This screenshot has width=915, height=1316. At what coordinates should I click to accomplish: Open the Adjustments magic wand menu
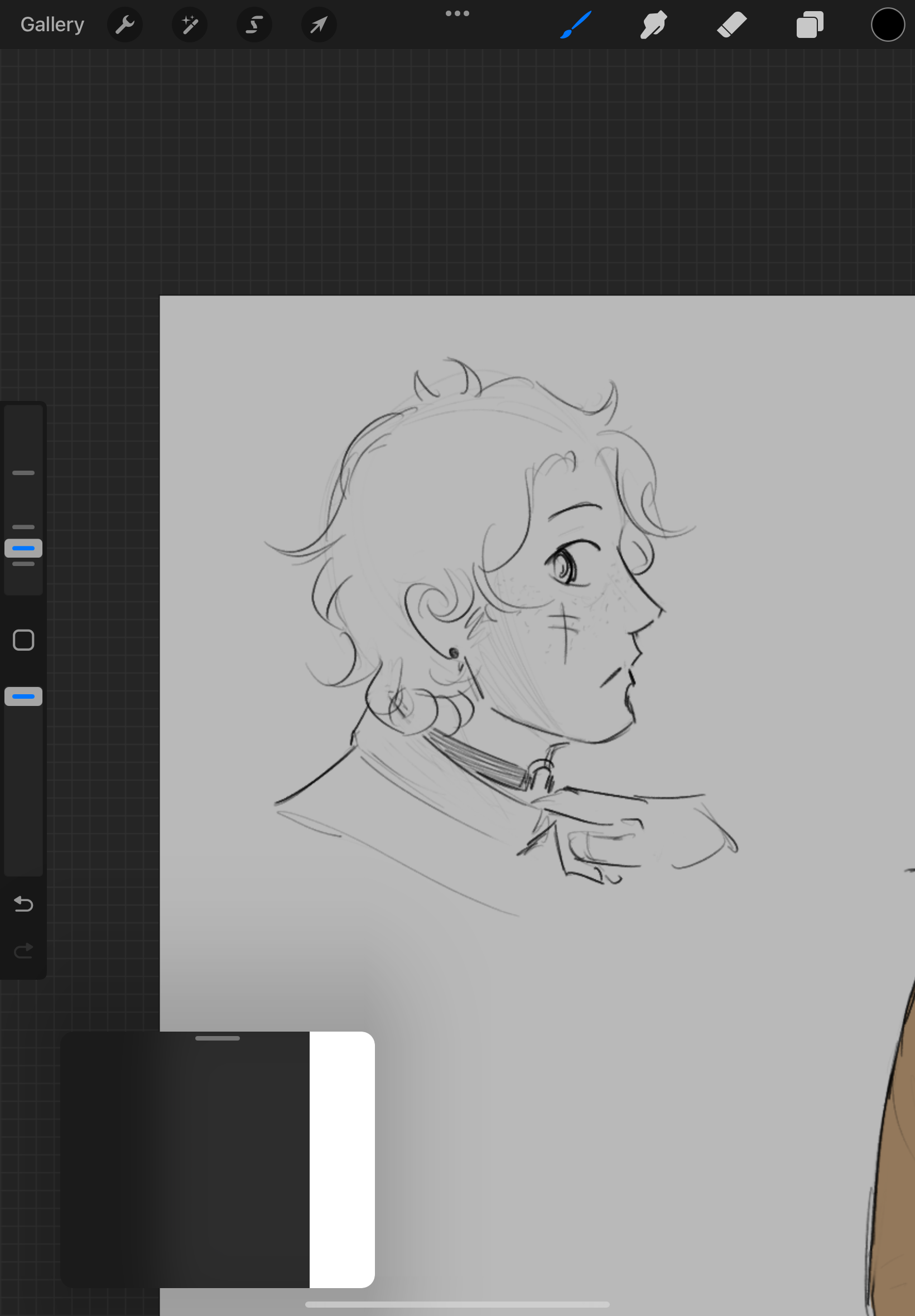pyautogui.click(x=190, y=25)
